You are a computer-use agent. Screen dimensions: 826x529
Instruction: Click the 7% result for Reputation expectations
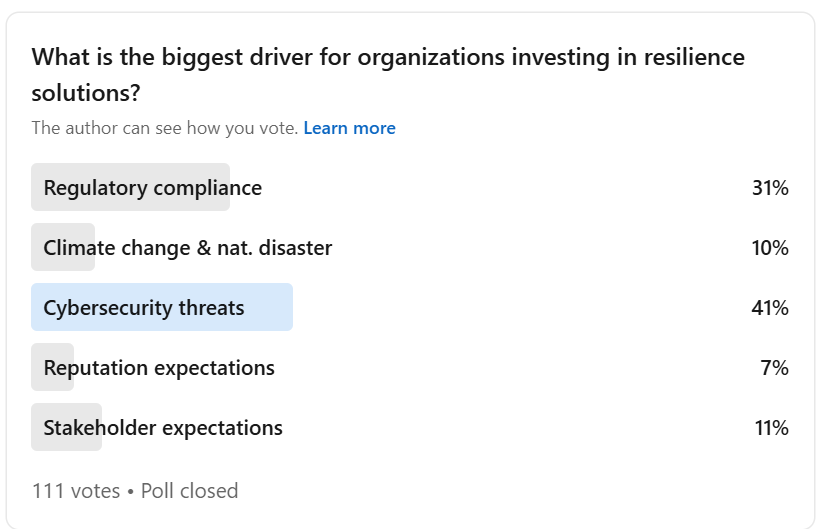click(x=774, y=368)
